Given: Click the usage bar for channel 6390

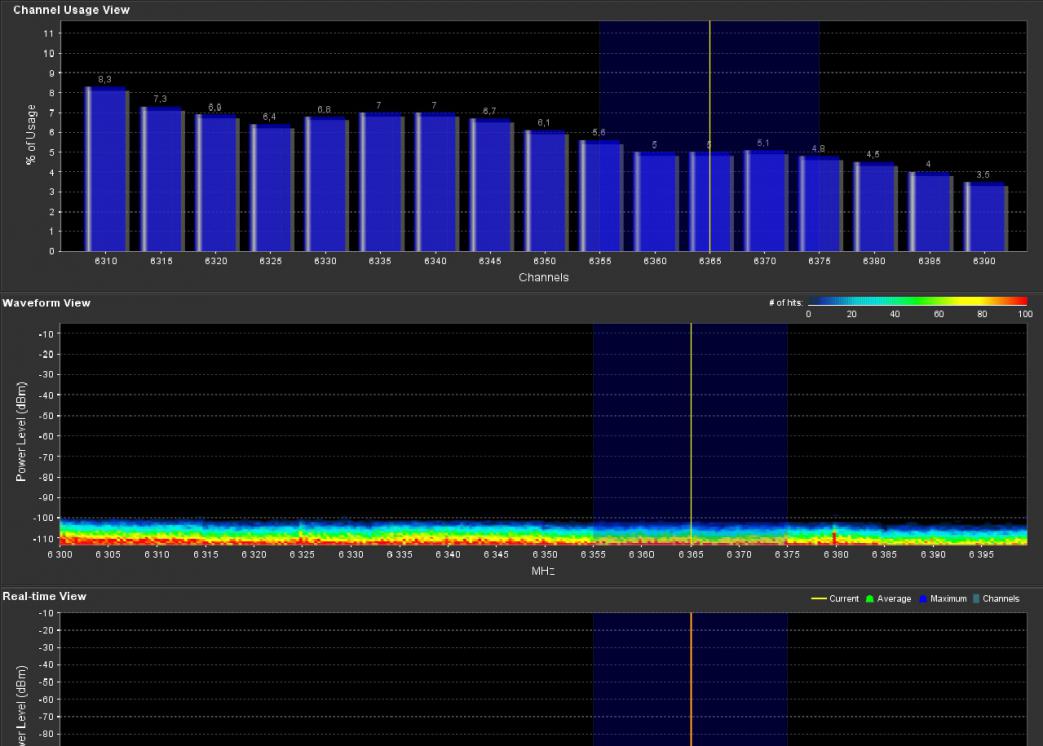Looking at the screenshot, I should coord(986,217).
